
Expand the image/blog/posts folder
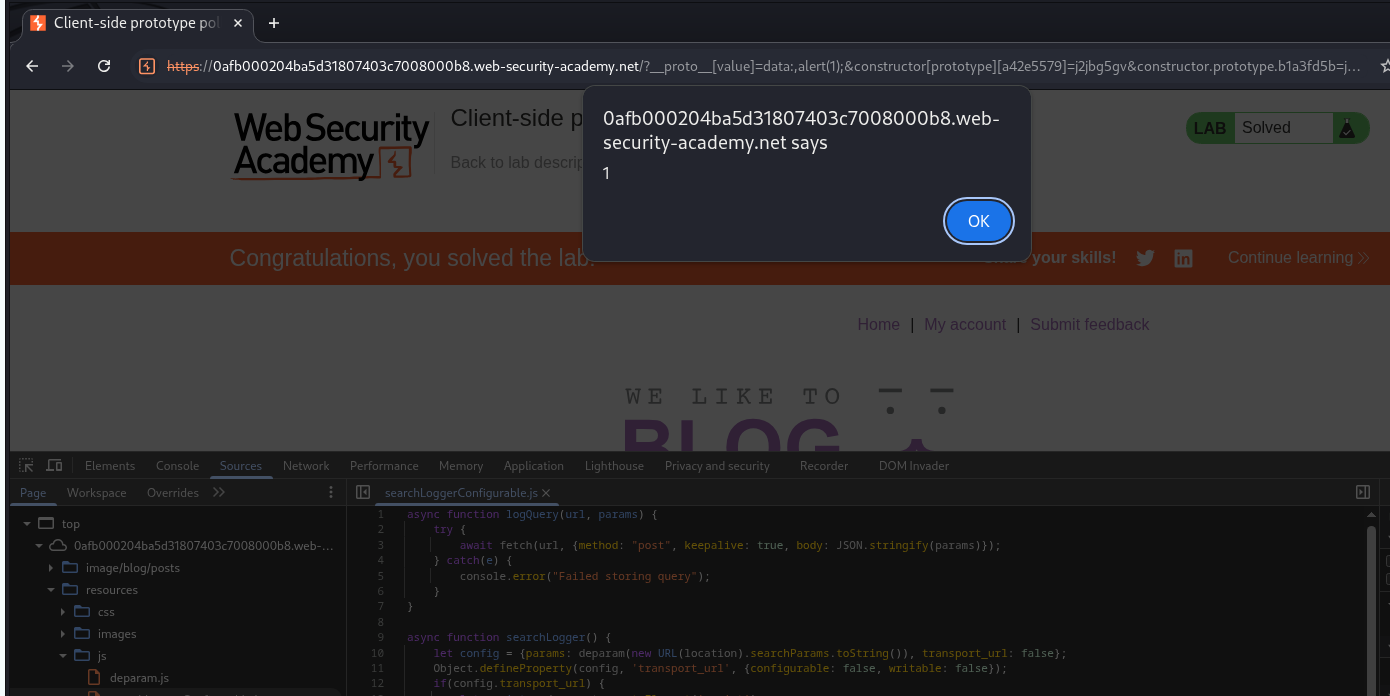point(51,568)
